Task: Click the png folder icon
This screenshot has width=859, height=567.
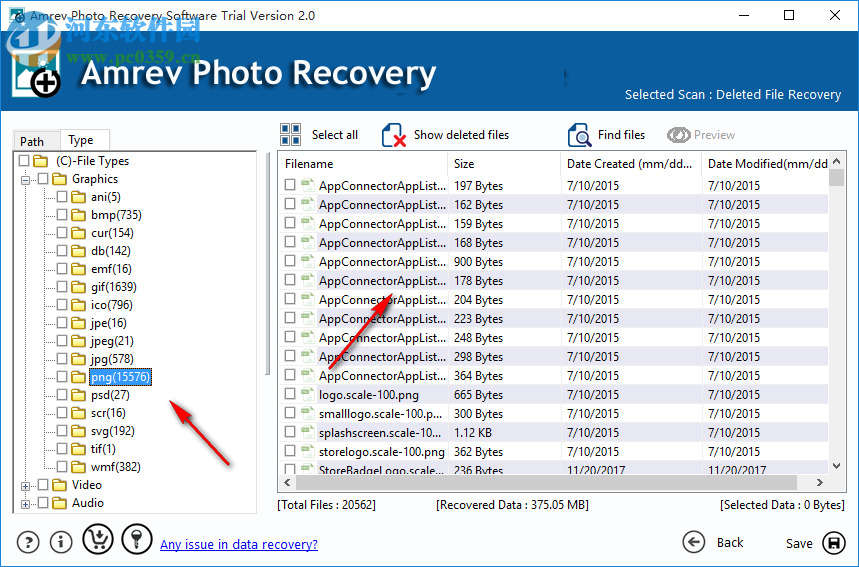Action: click(79, 377)
